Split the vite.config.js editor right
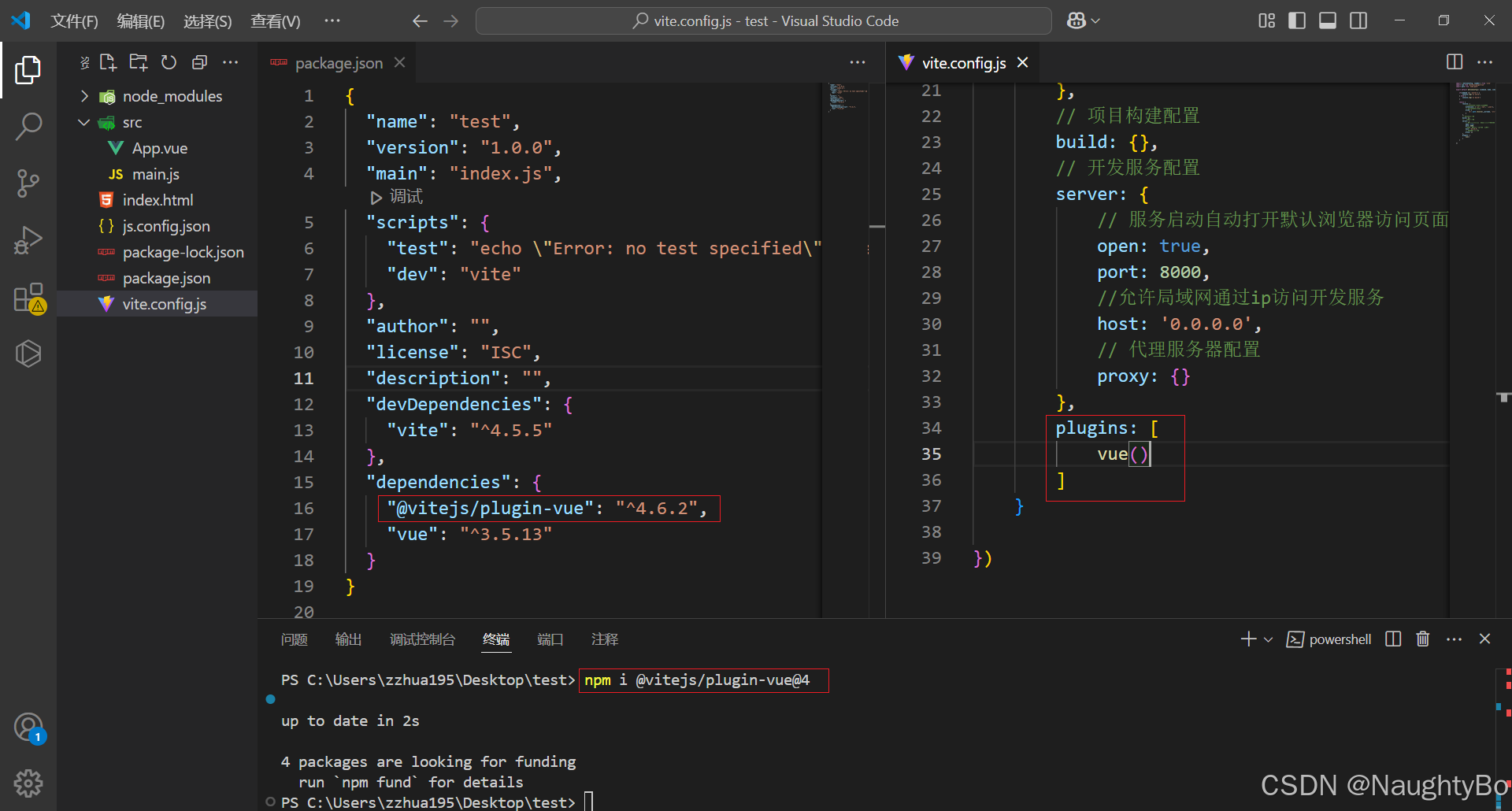1512x811 pixels. 1455,62
